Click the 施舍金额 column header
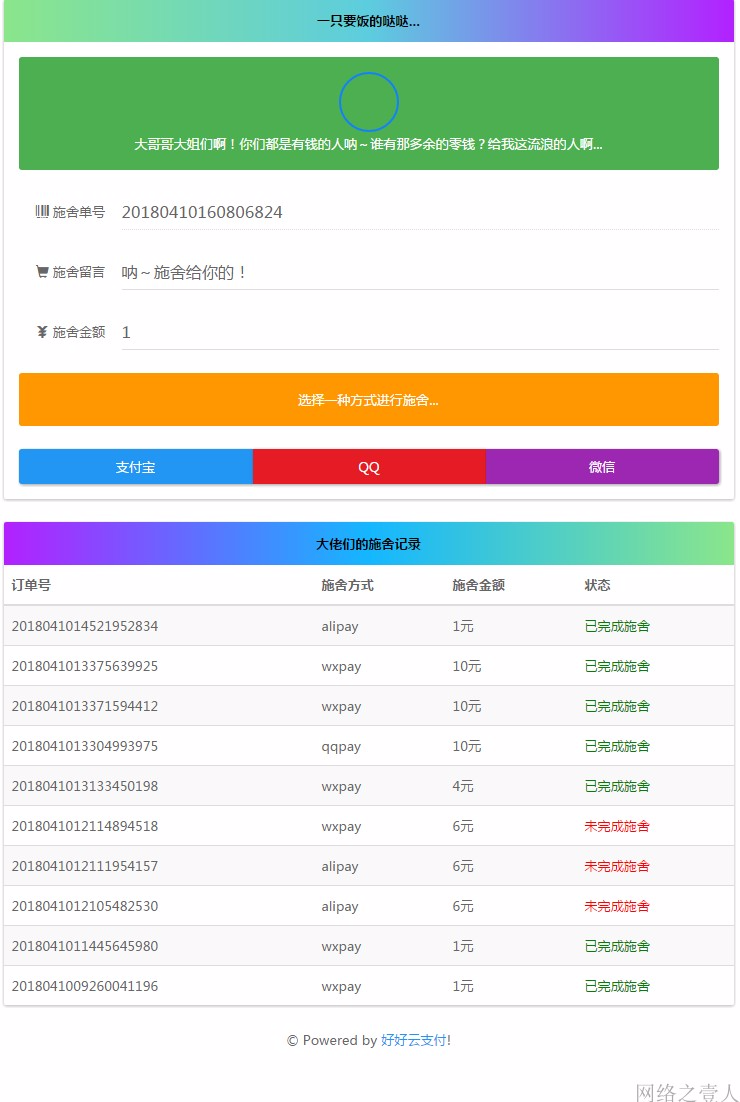740x1102 pixels. pyautogui.click(x=479, y=585)
